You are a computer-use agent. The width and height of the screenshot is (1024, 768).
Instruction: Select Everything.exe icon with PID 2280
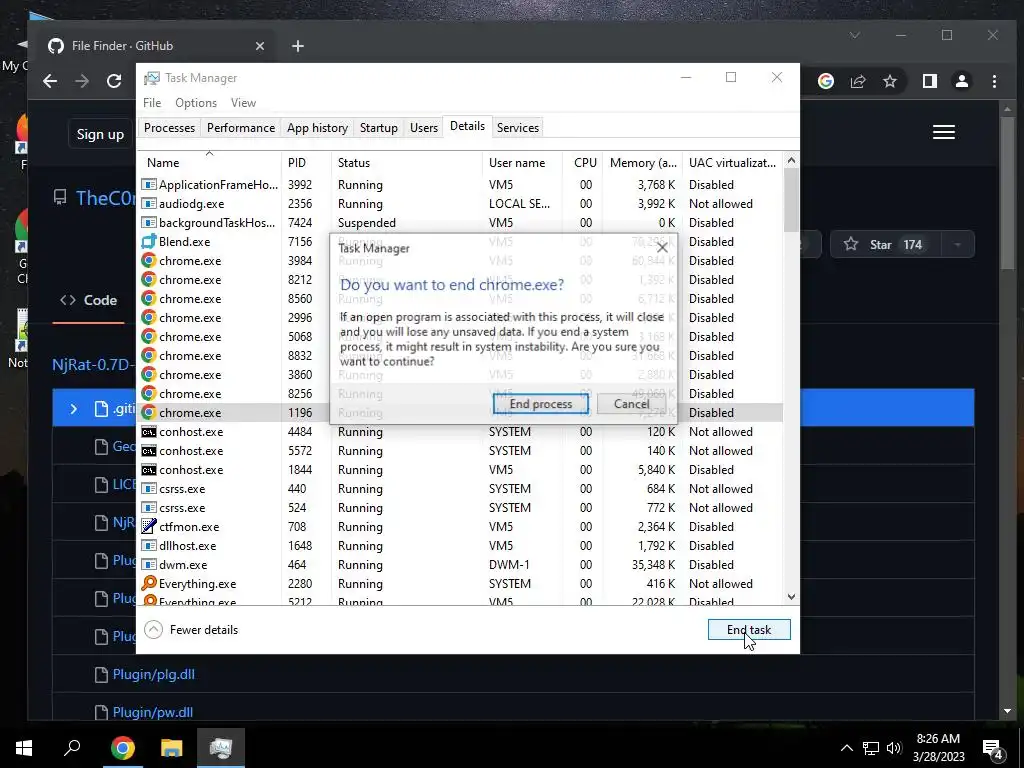coord(149,583)
